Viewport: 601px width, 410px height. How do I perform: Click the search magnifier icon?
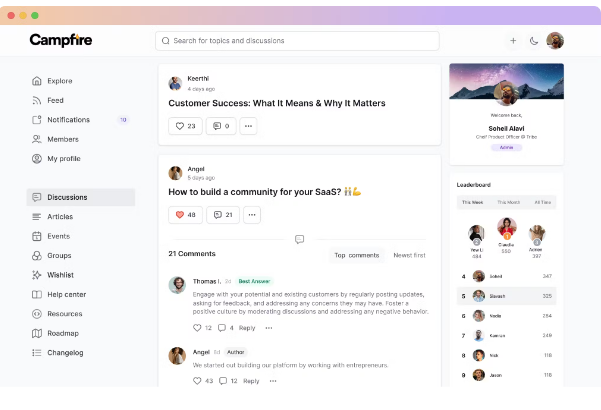166,41
